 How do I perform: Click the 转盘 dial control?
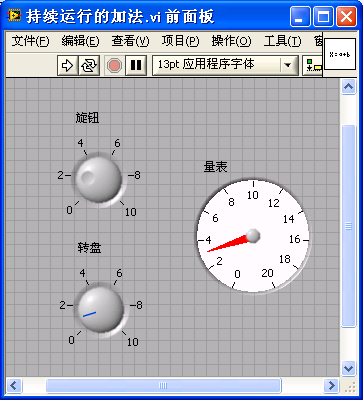[x=100, y=309]
